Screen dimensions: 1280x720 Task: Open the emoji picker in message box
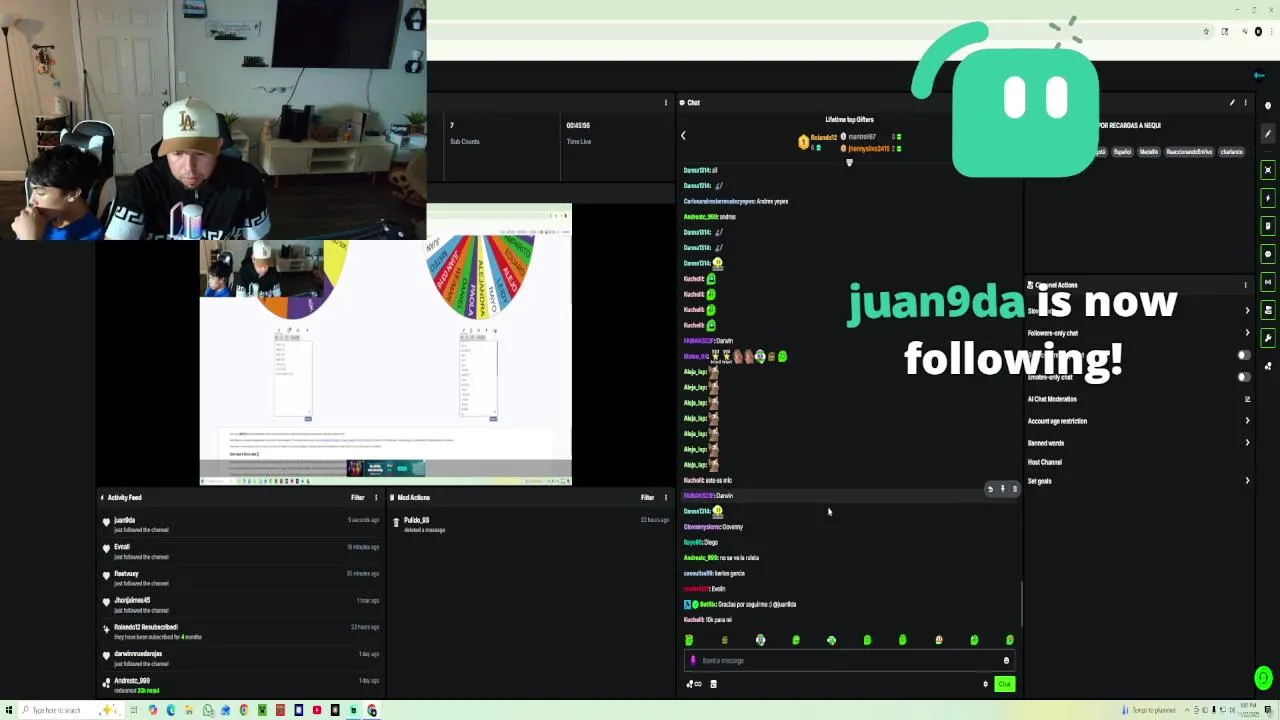pos(1006,660)
